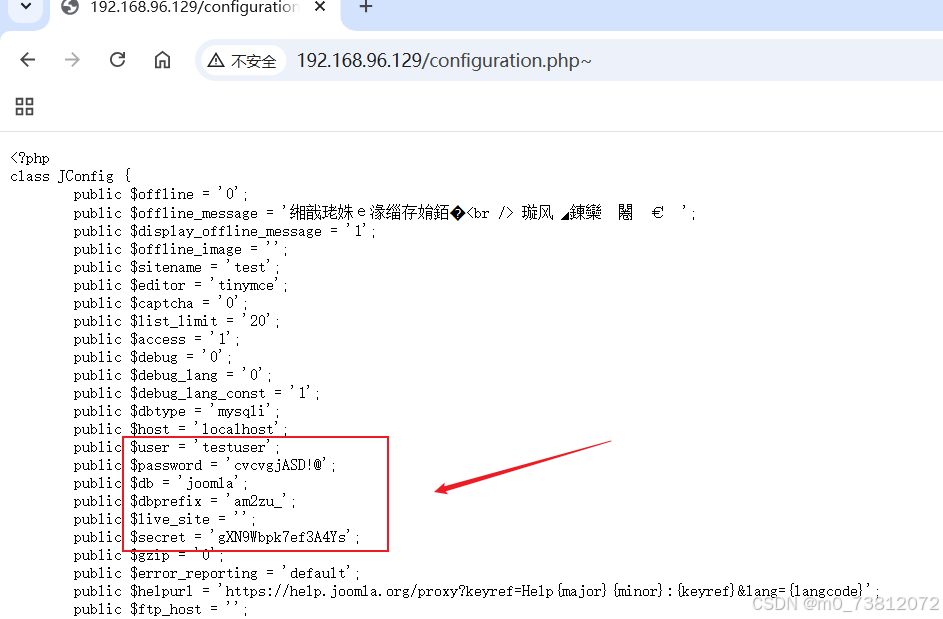The width and height of the screenshot is (943, 619).
Task: Click the forward navigation arrow
Action: pyautogui.click(x=72, y=60)
